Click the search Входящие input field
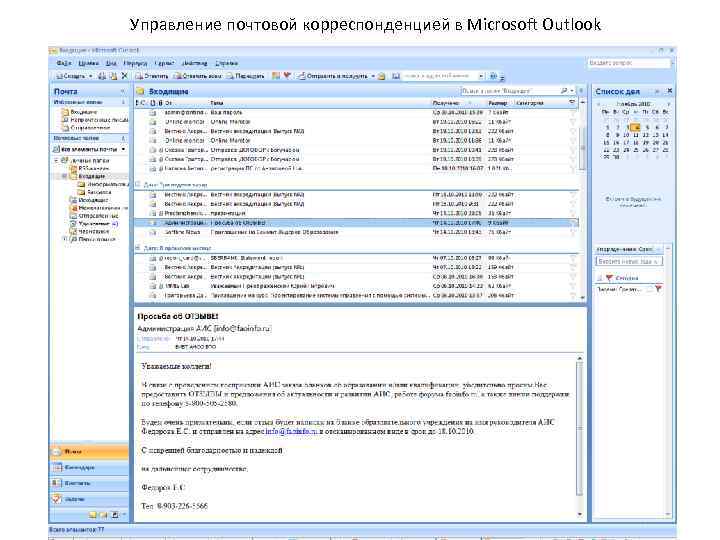This screenshot has height=540, width=720. (x=509, y=91)
